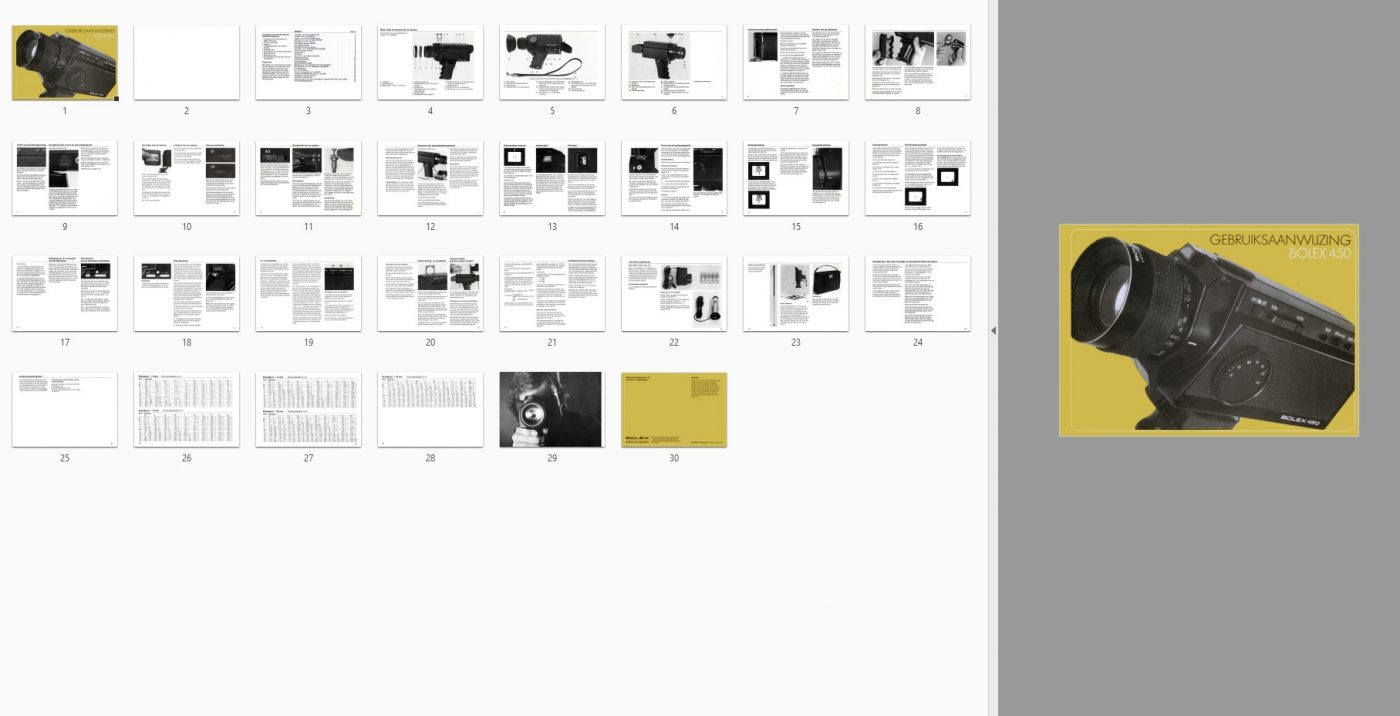Click page 22 thumbnail showing accessories

(x=674, y=294)
